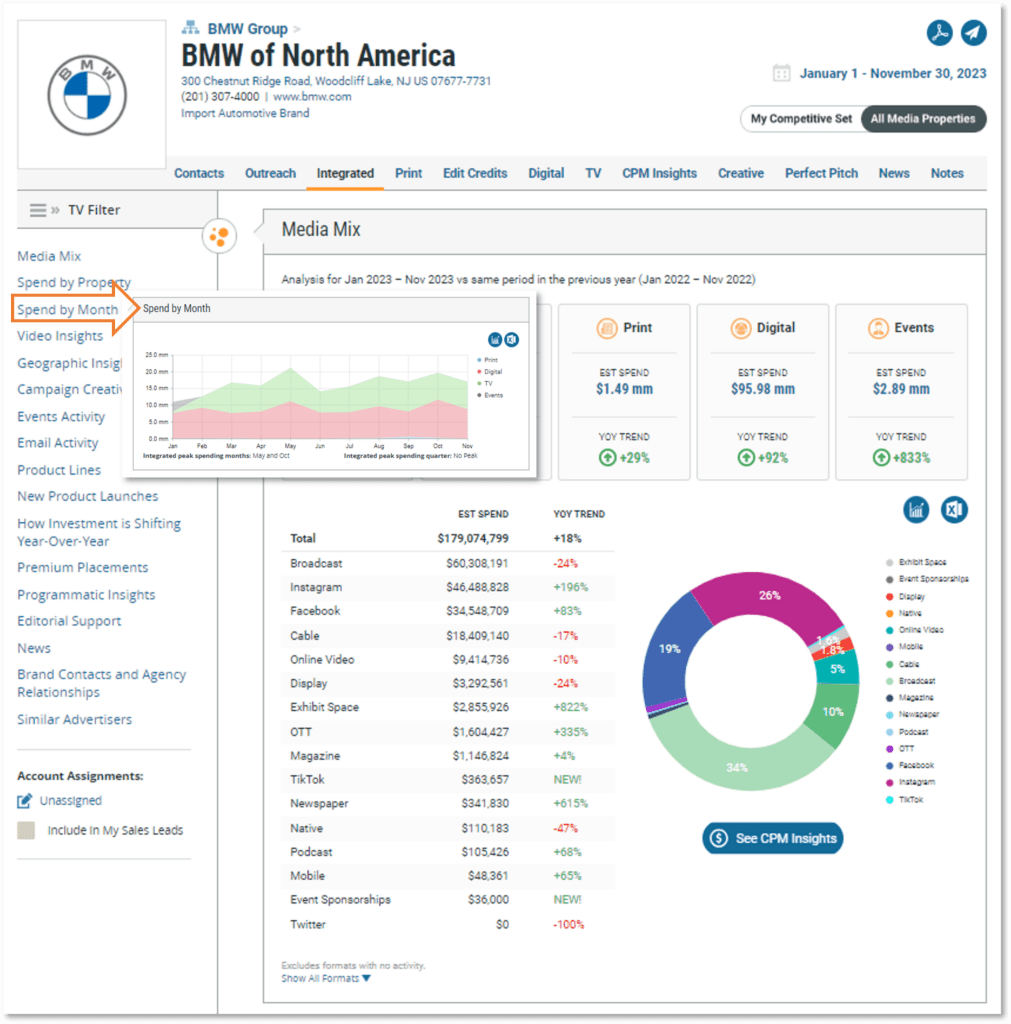Toggle TikTok legend entry in donut chart
Screen dimensions: 1011x1024
[x=905, y=800]
